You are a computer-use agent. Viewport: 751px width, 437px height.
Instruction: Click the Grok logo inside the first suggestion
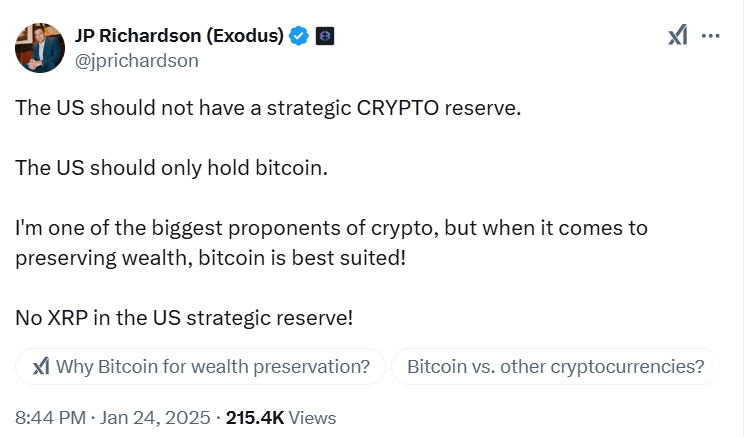coord(41,367)
